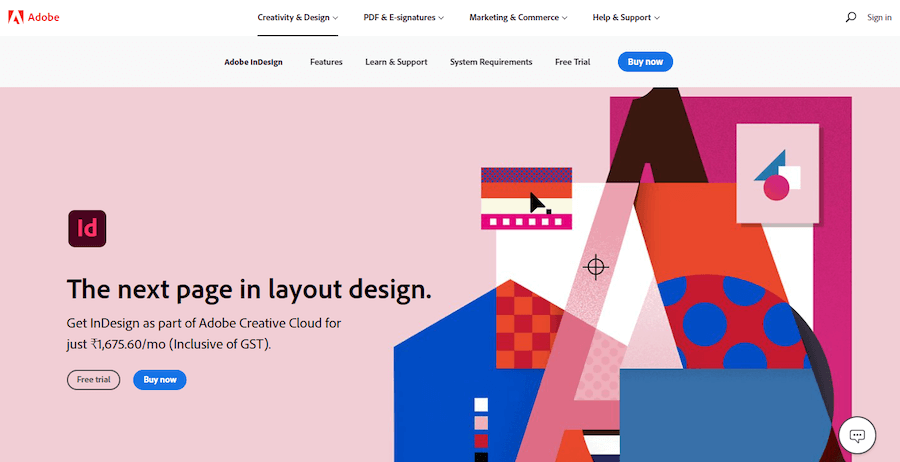Open the chat support bubble icon

(x=857, y=436)
